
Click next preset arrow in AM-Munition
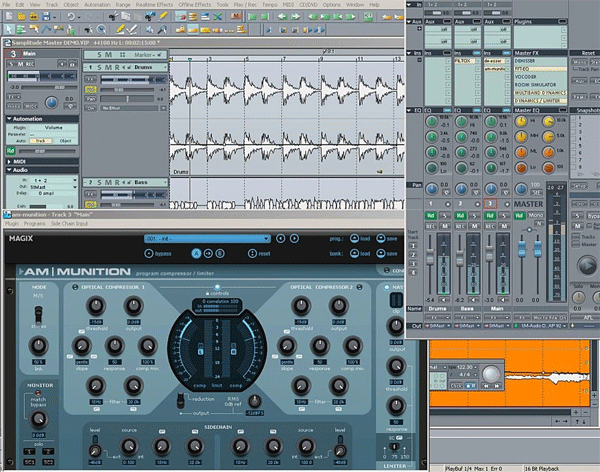point(294,238)
